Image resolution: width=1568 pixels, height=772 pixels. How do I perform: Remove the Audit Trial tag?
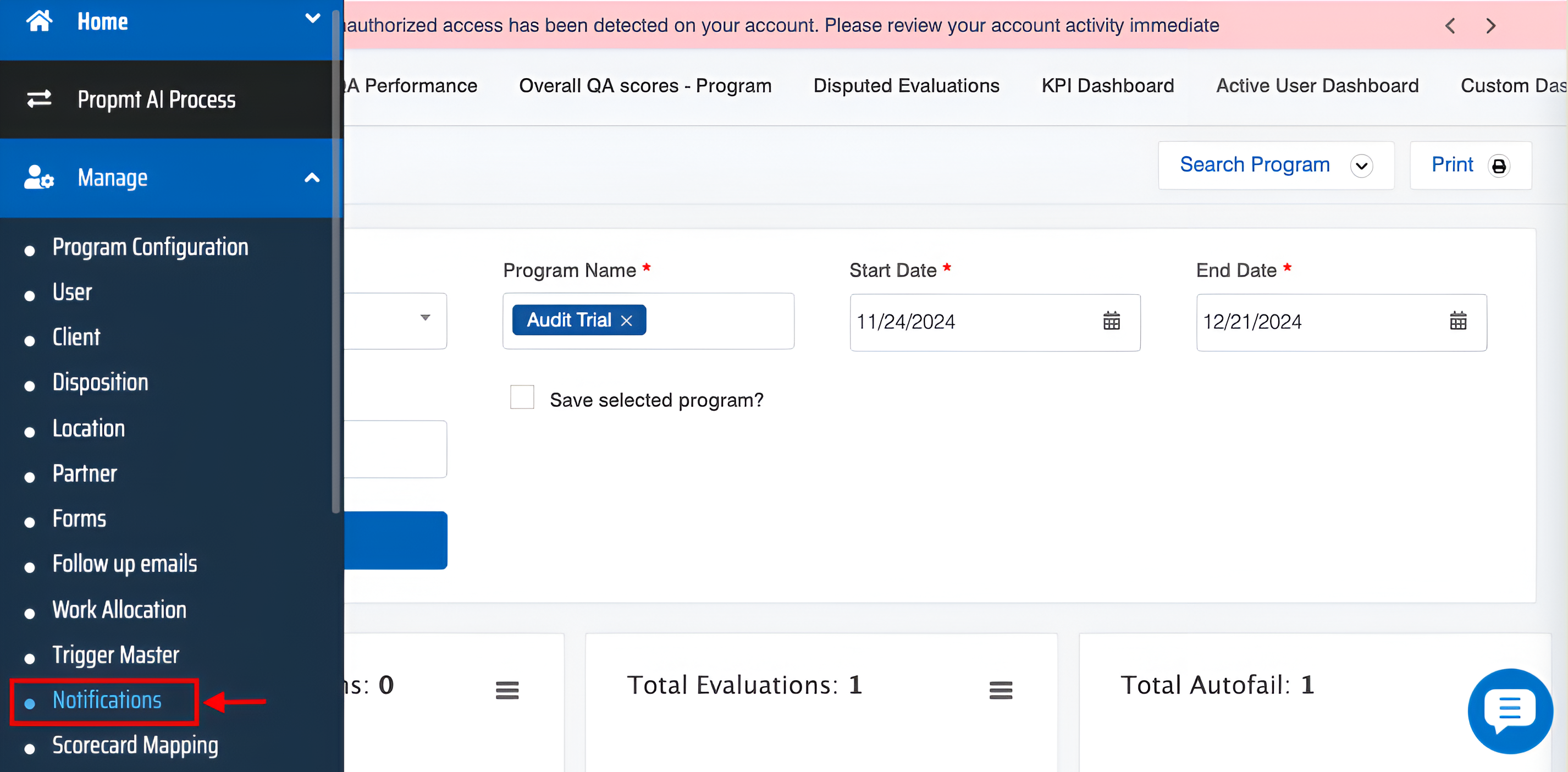coord(626,321)
